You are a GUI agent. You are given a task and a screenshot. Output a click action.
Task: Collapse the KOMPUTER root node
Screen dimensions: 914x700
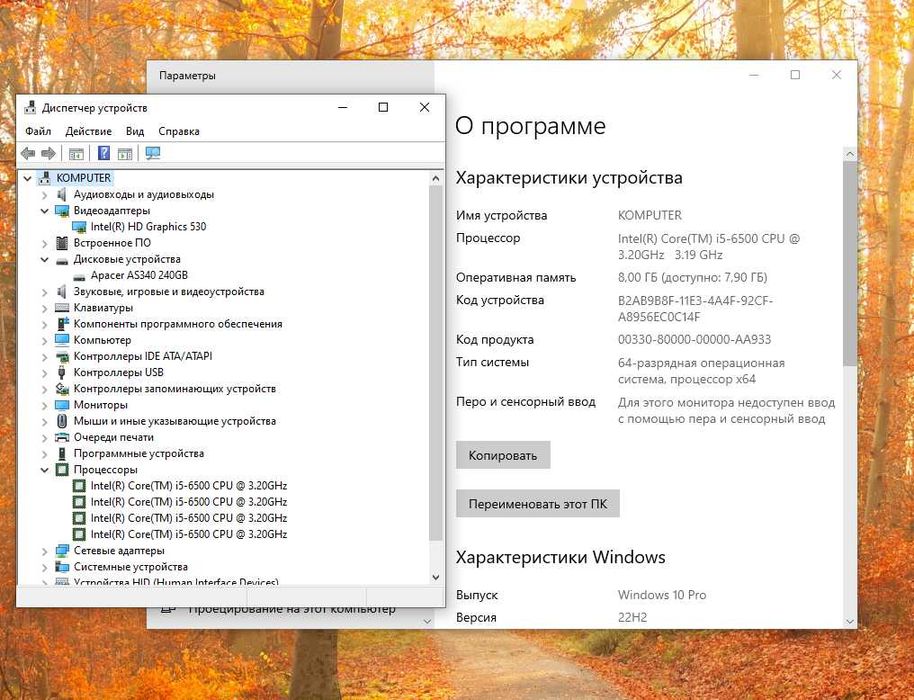(x=27, y=178)
